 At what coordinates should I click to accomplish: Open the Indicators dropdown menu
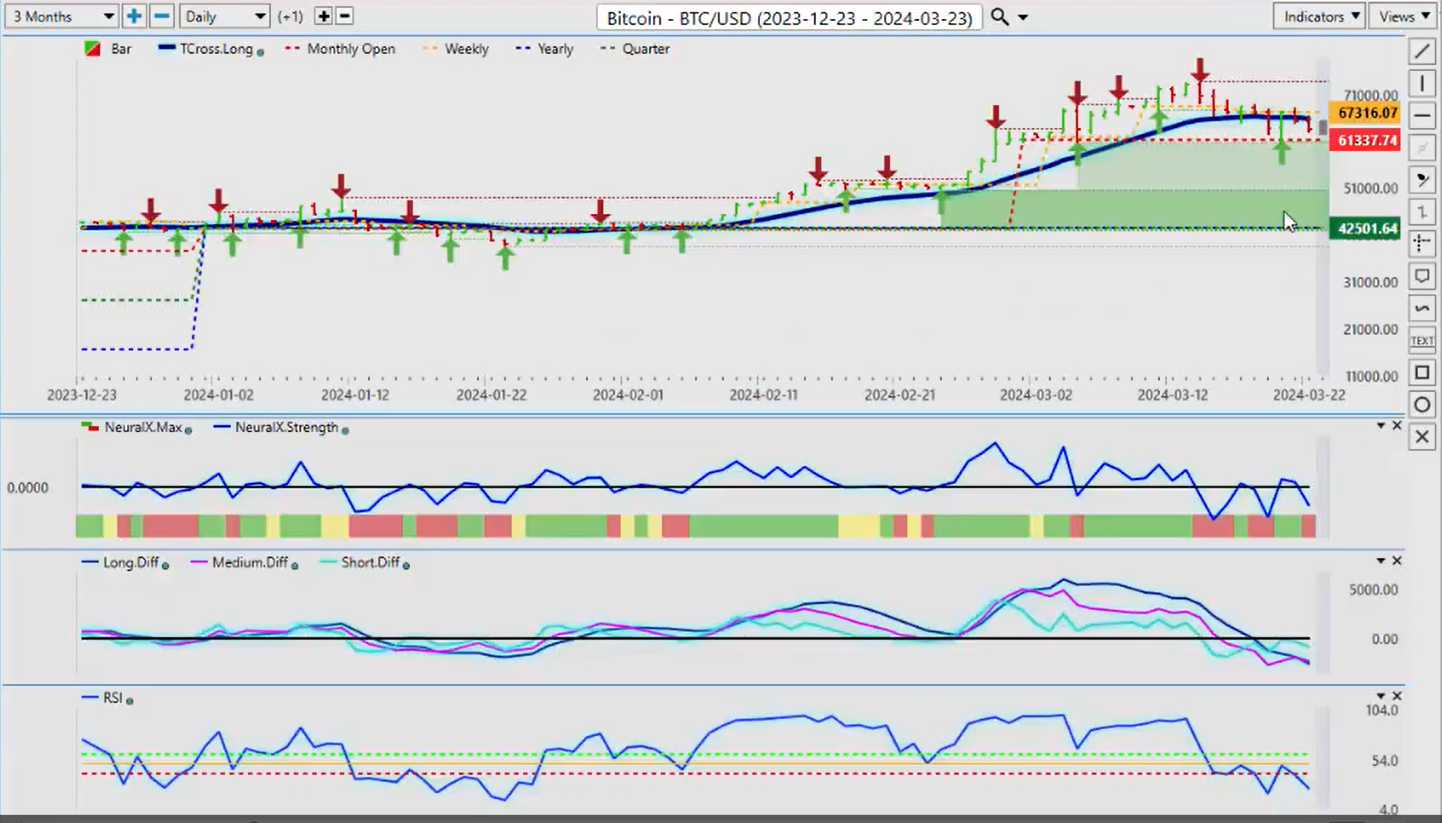[1320, 16]
